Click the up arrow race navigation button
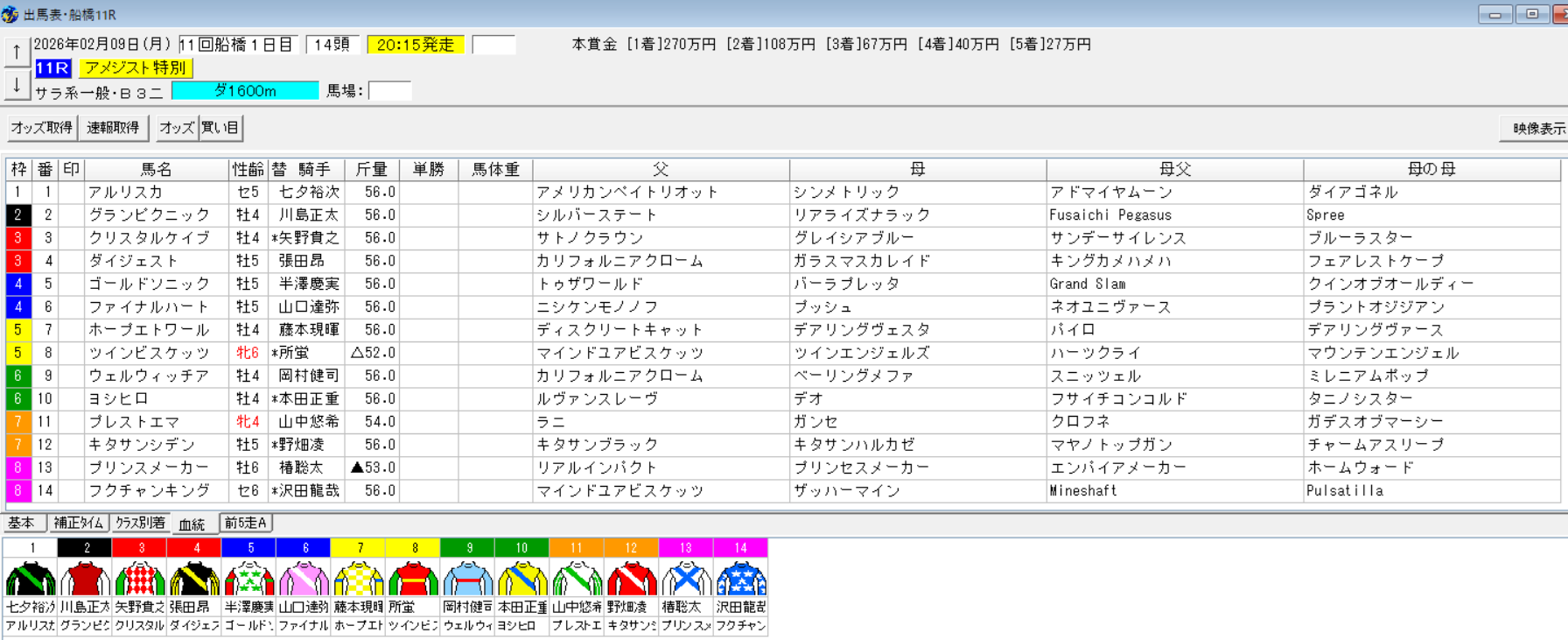 [17, 53]
